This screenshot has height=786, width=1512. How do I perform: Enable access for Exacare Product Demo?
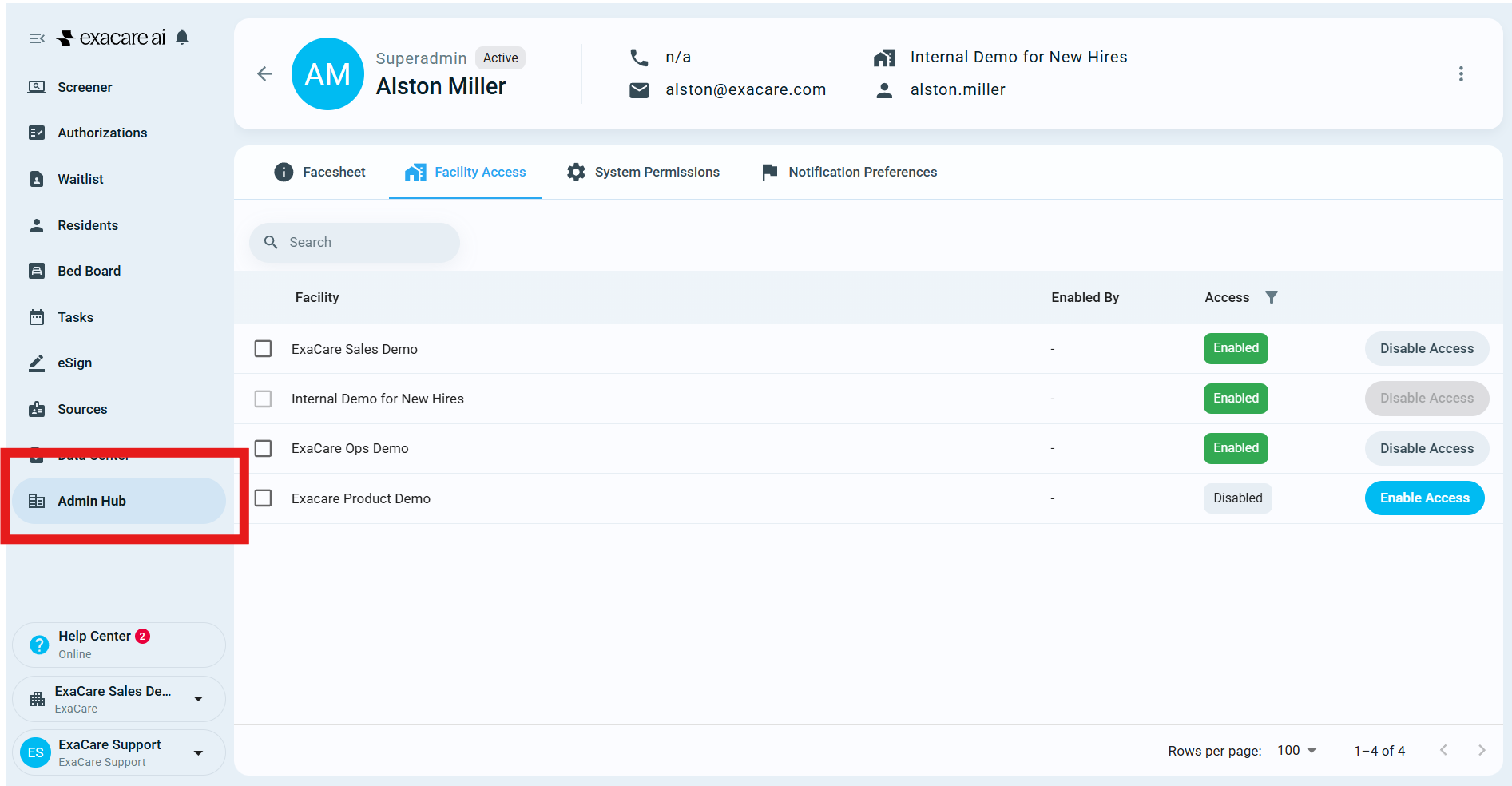(x=1424, y=498)
